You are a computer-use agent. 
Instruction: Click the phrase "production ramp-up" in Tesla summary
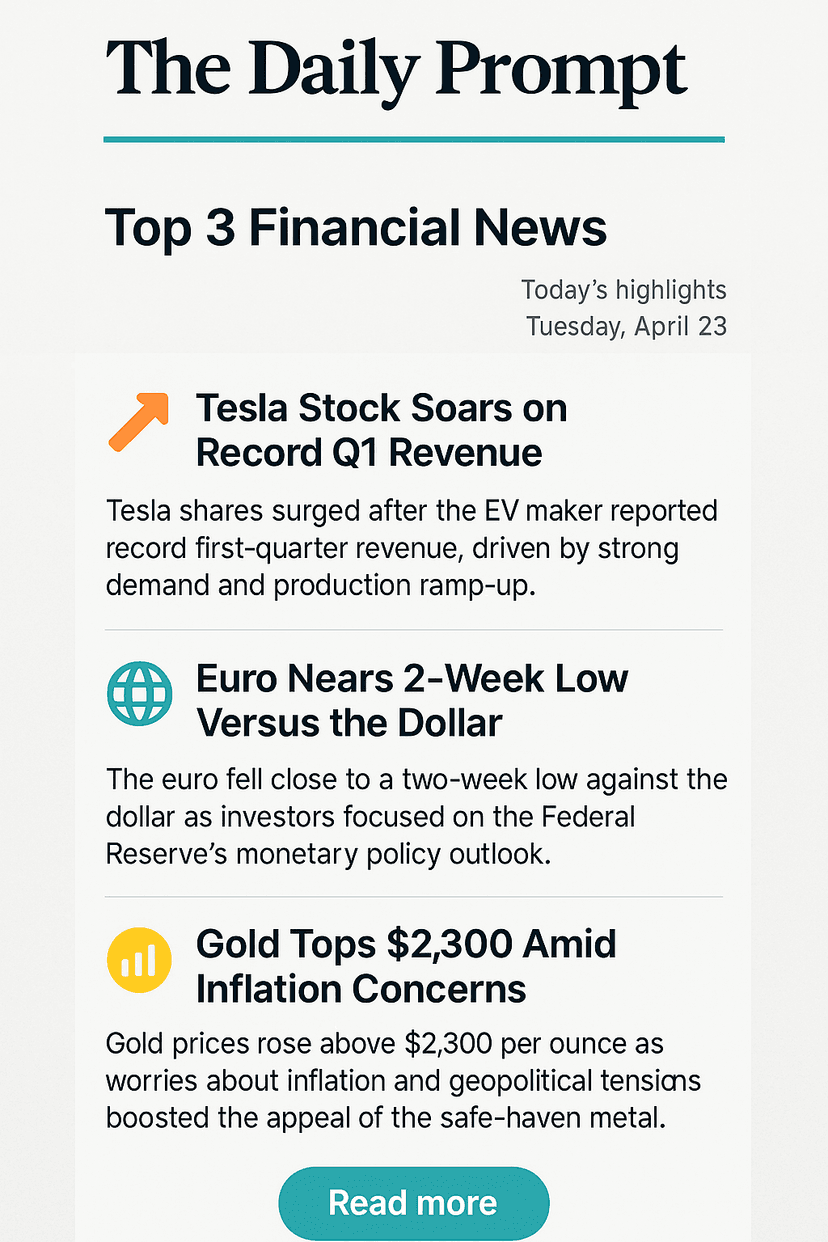pyautogui.click(x=404, y=585)
